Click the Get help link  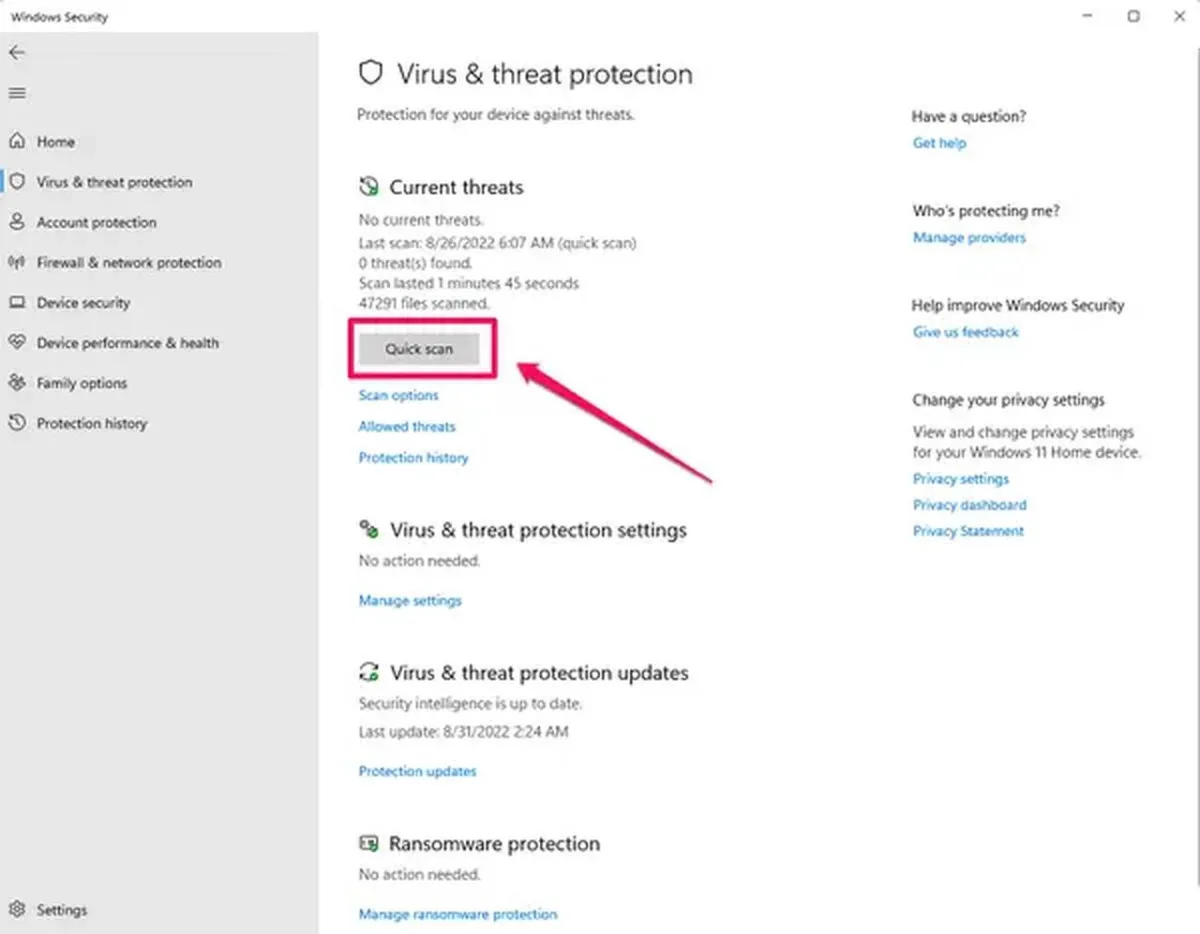[939, 143]
